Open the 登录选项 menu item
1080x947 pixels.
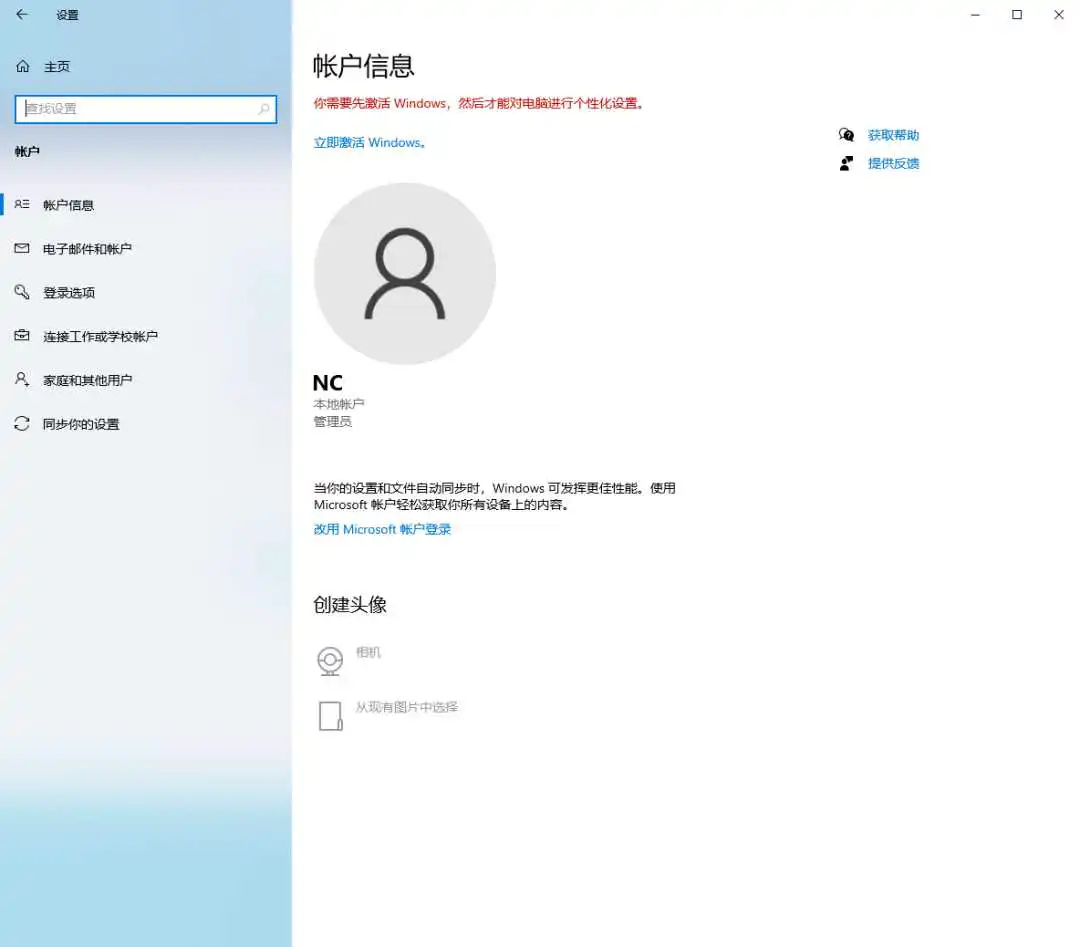(x=69, y=293)
